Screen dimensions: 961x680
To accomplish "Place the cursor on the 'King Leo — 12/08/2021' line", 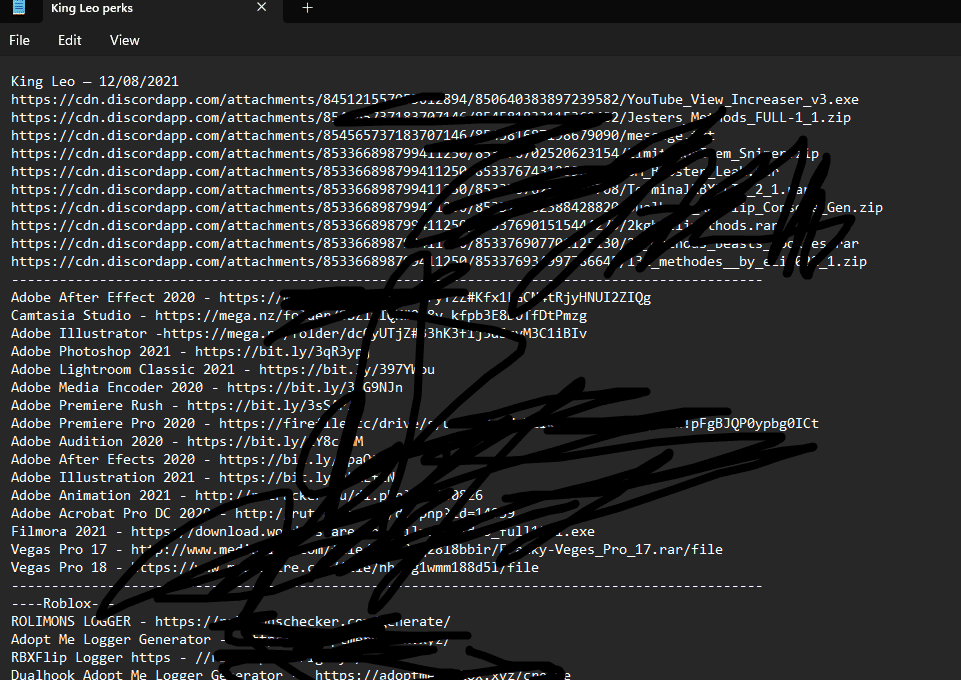I will pyautogui.click(x=95, y=81).
